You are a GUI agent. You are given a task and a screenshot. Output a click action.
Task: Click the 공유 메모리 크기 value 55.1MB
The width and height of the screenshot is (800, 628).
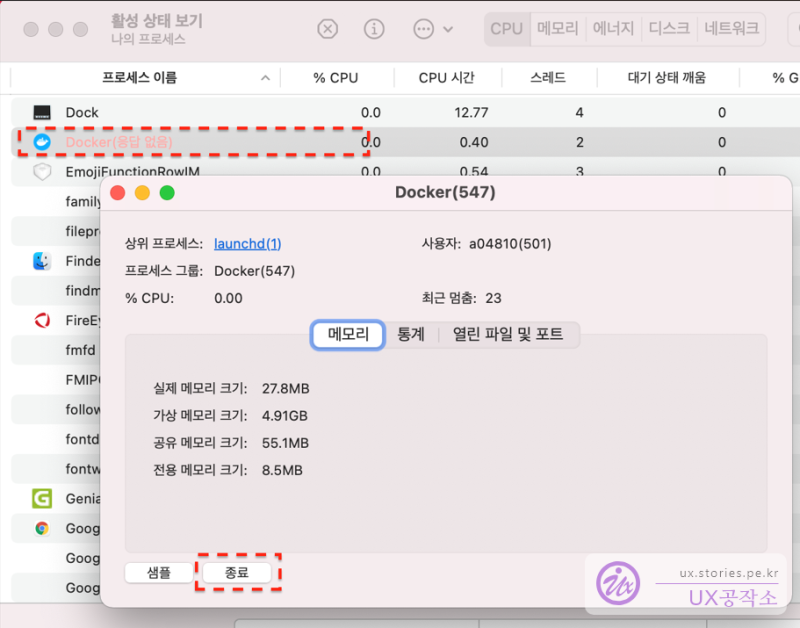point(285,443)
